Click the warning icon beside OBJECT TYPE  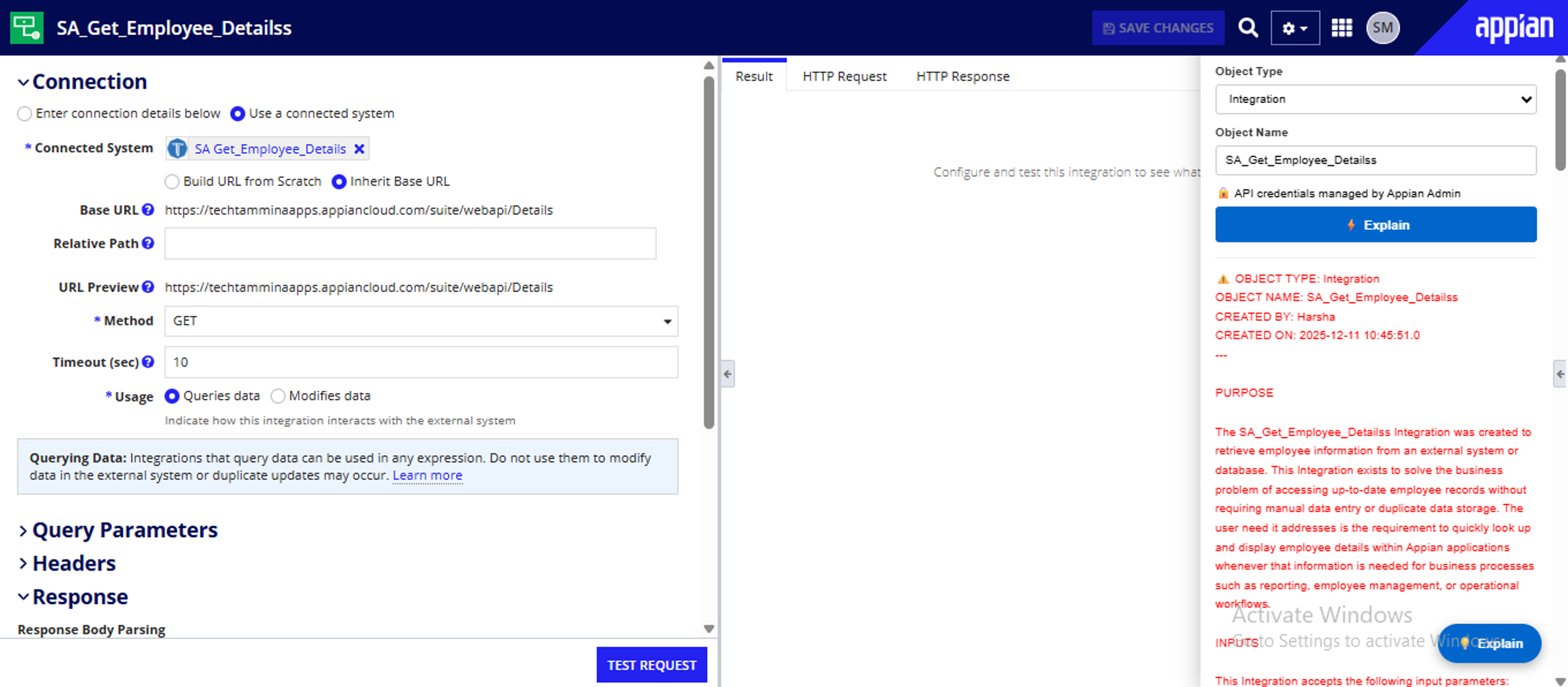click(1223, 279)
